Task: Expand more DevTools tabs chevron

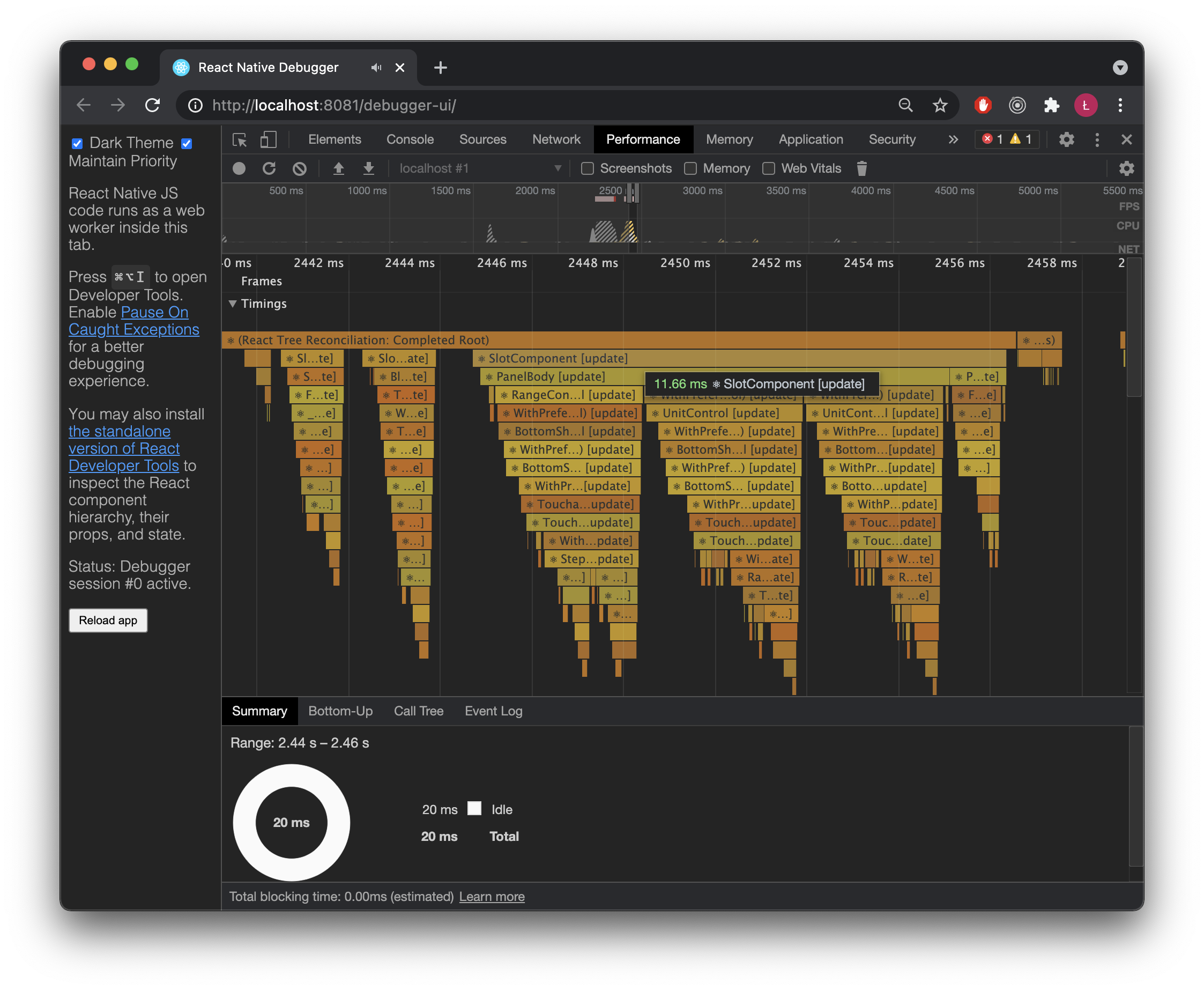Action: (953, 140)
